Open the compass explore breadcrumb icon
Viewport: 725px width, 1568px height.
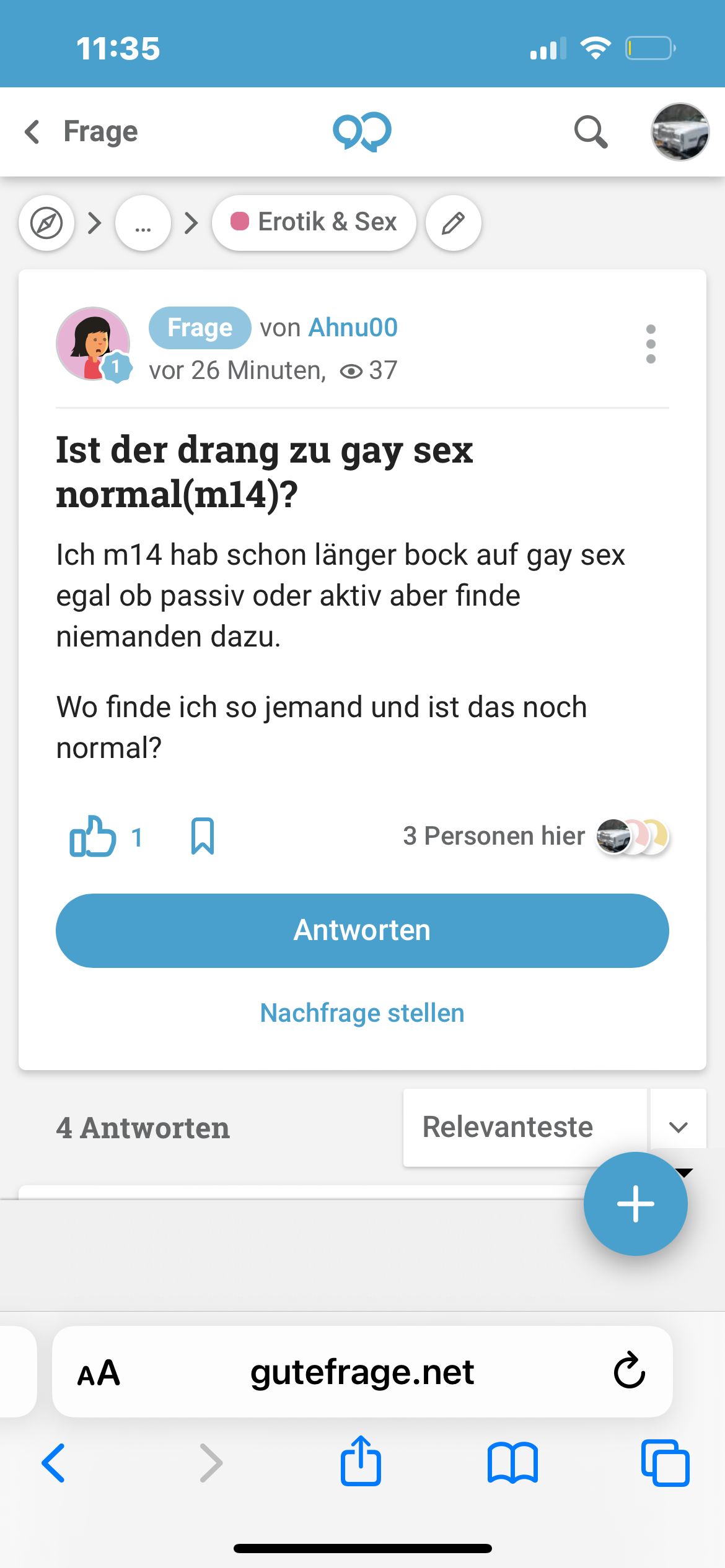pyautogui.click(x=46, y=223)
